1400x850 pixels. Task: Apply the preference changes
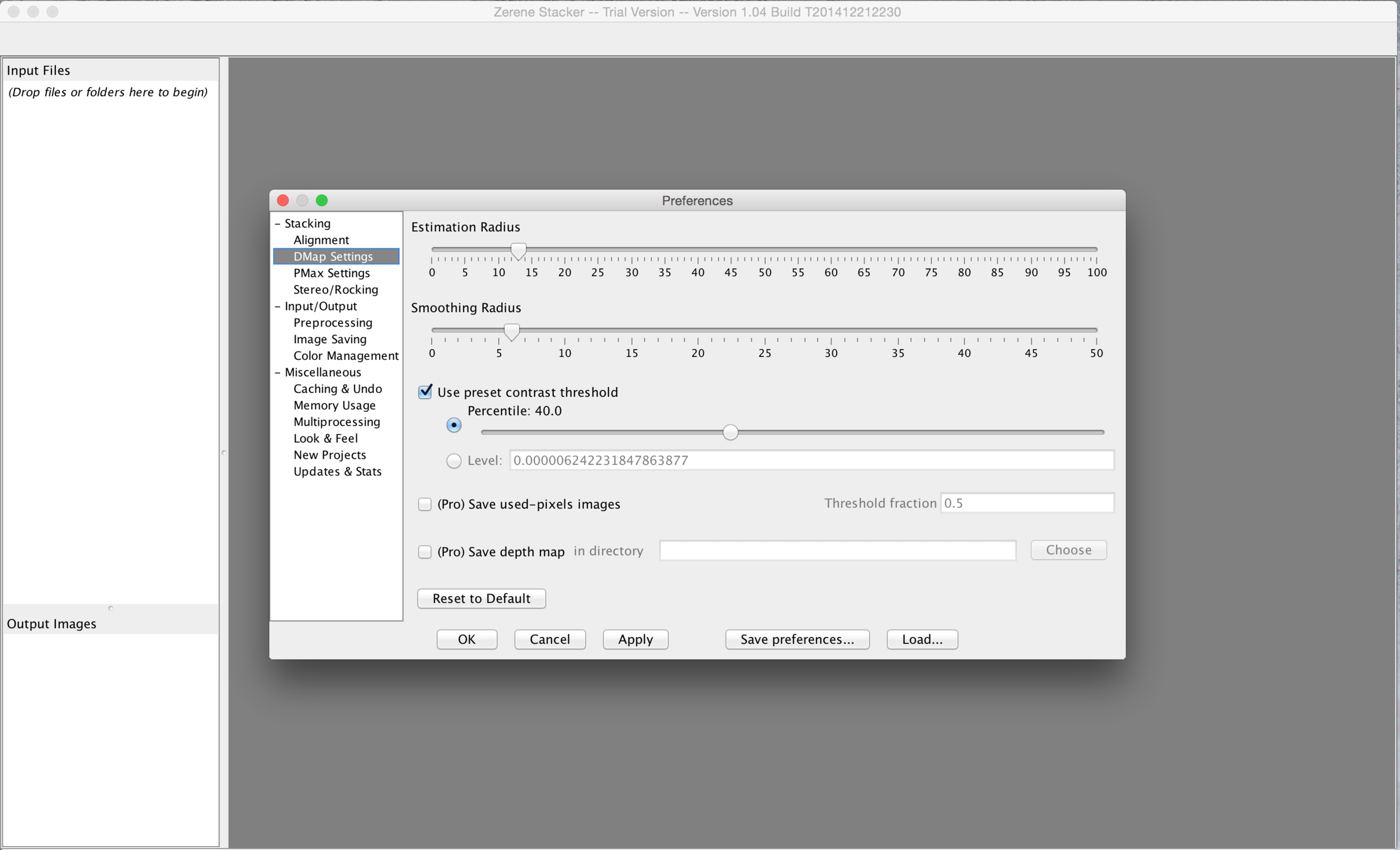[635, 639]
